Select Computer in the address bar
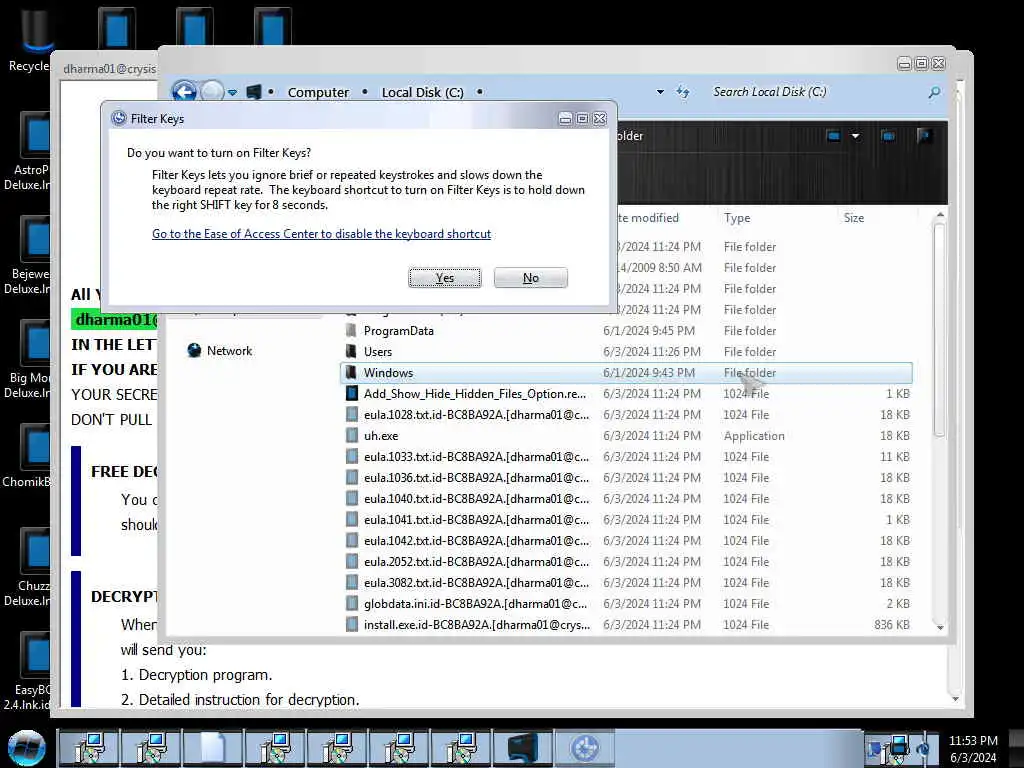 pos(318,92)
